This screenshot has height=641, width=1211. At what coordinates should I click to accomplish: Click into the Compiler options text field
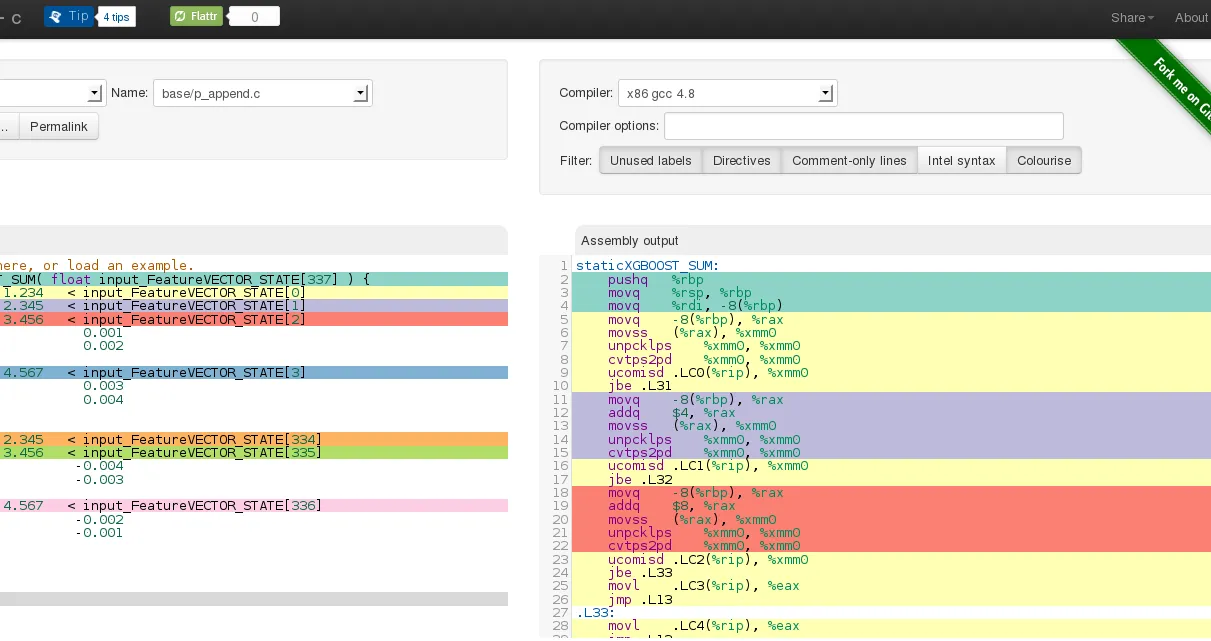[x=863, y=126]
